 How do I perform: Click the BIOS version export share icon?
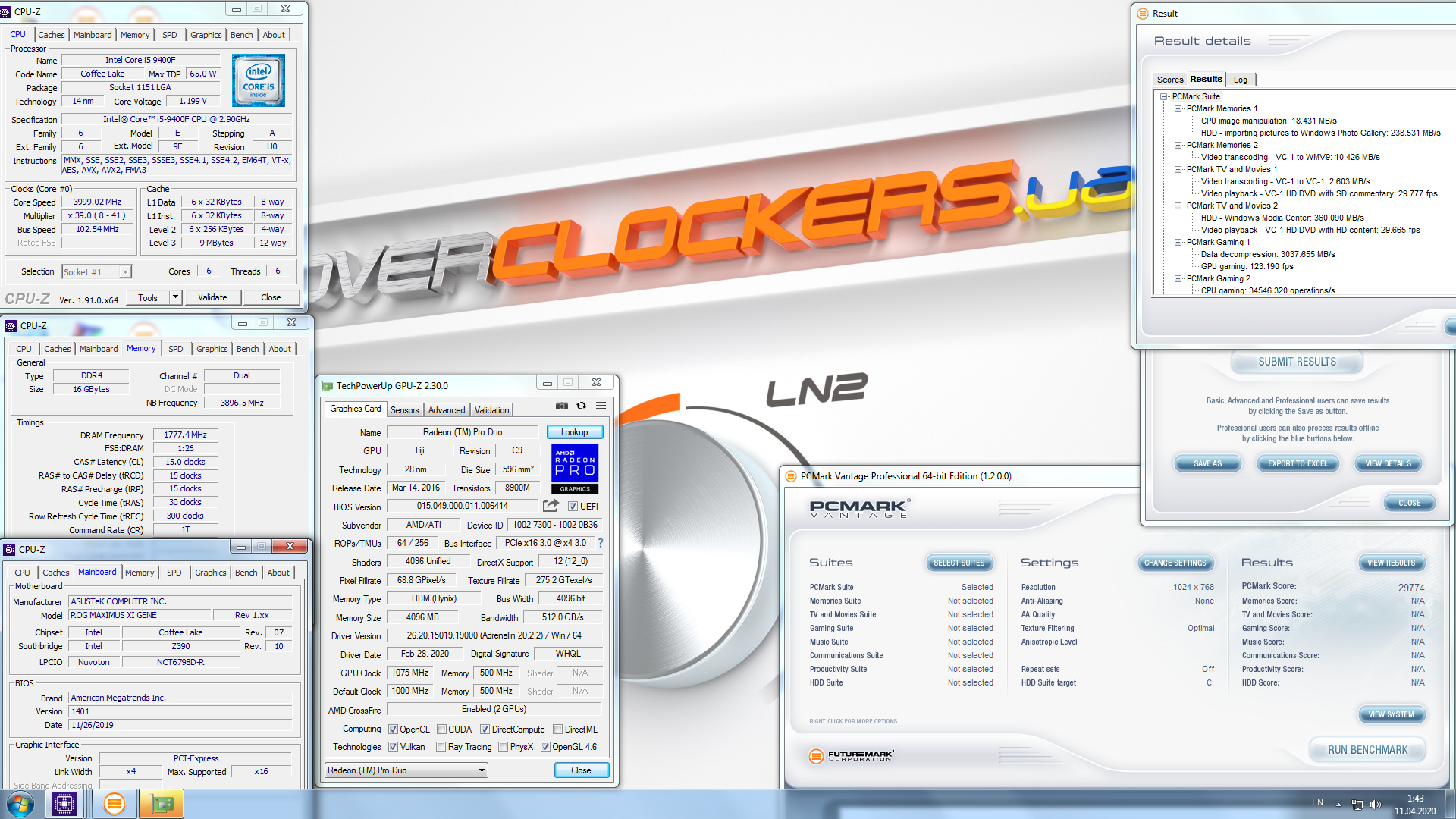pyautogui.click(x=551, y=506)
